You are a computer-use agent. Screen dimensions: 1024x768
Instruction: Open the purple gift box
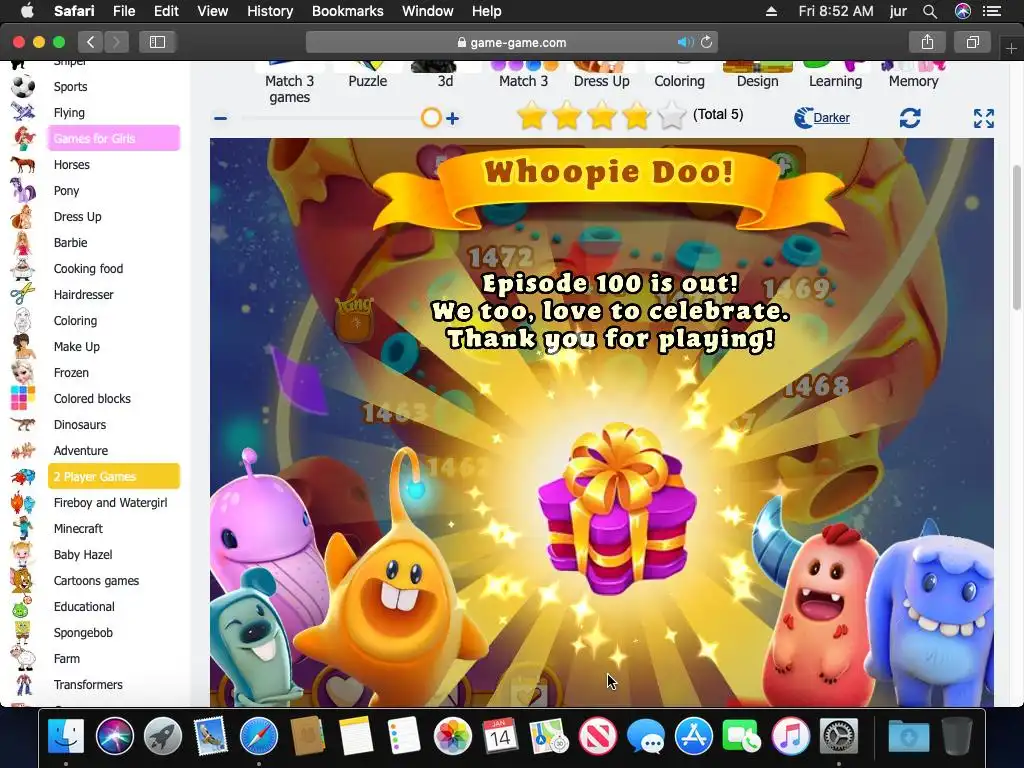[x=617, y=508]
